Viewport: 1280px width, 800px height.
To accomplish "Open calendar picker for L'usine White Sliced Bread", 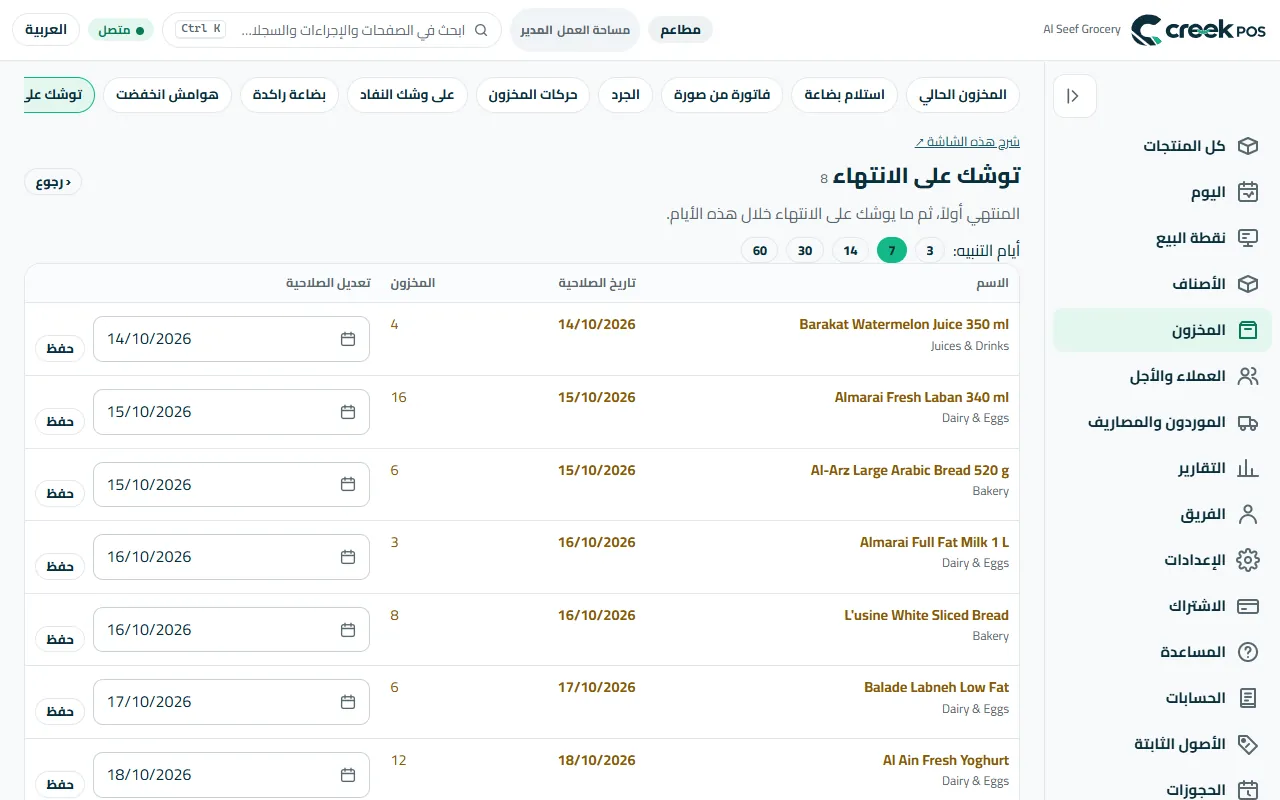I will 348,630.
